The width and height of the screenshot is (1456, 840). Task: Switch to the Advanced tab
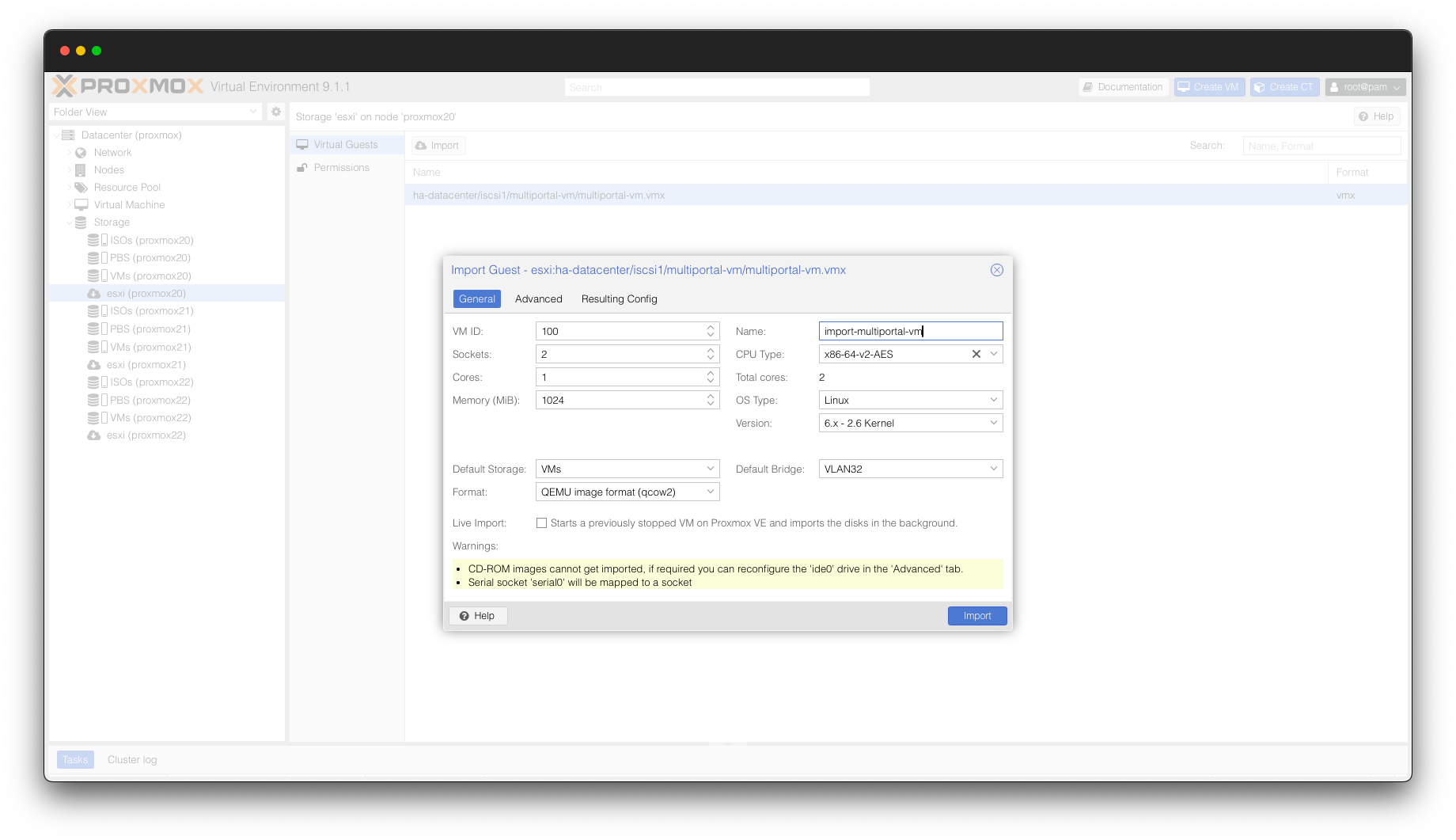(538, 299)
